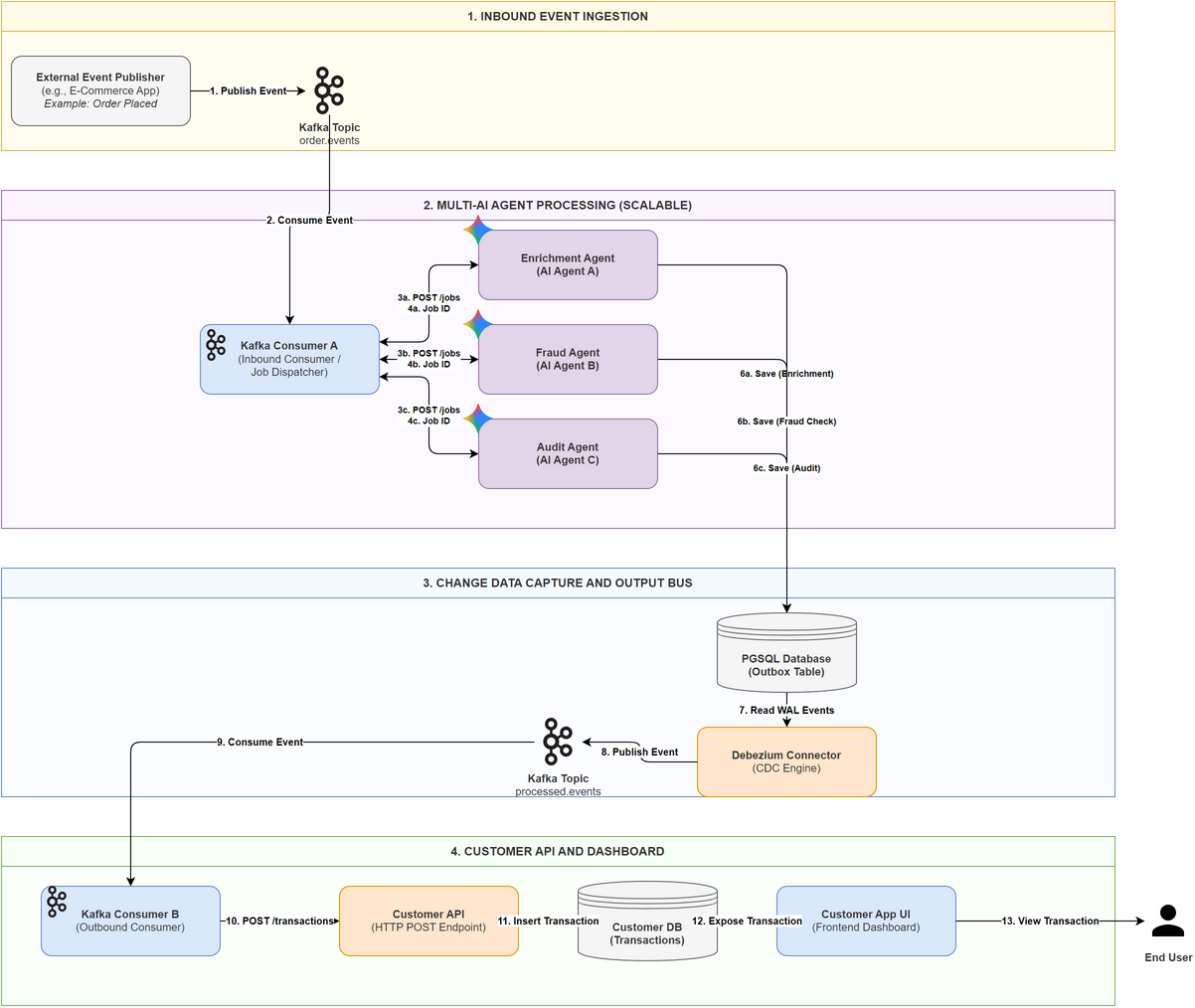1195x1008 pixels.
Task: Select the Customer App UI box
Action: pyautogui.click(x=866, y=922)
